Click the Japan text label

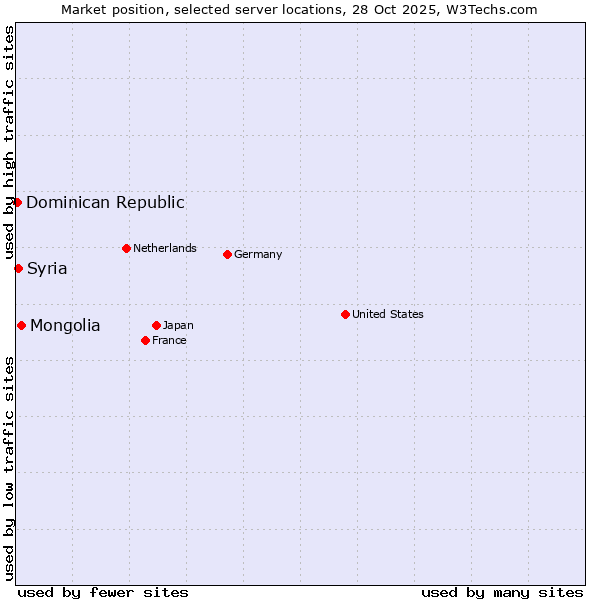click(178, 325)
